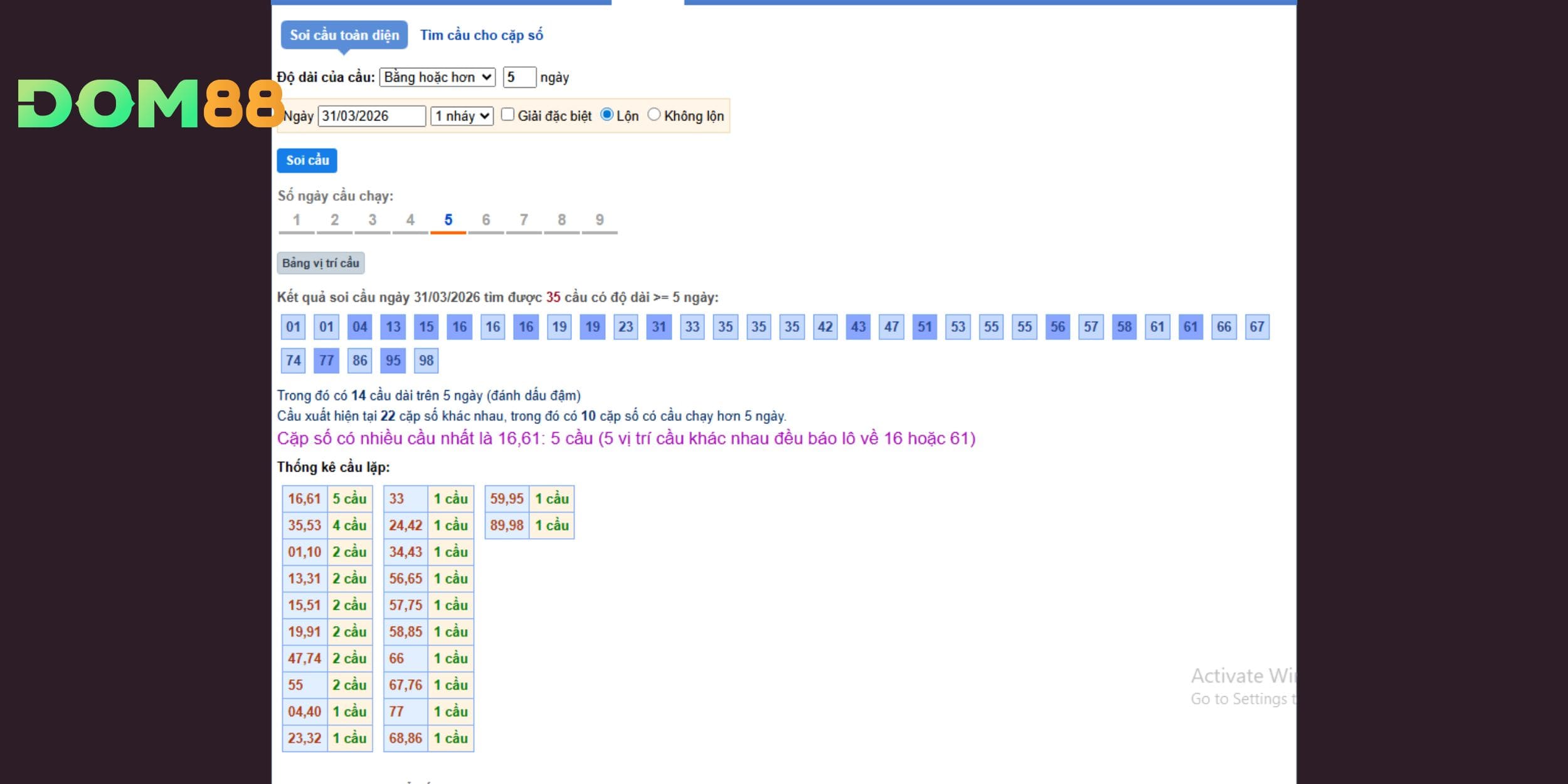Select number box 67 in results

pyautogui.click(x=1256, y=327)
